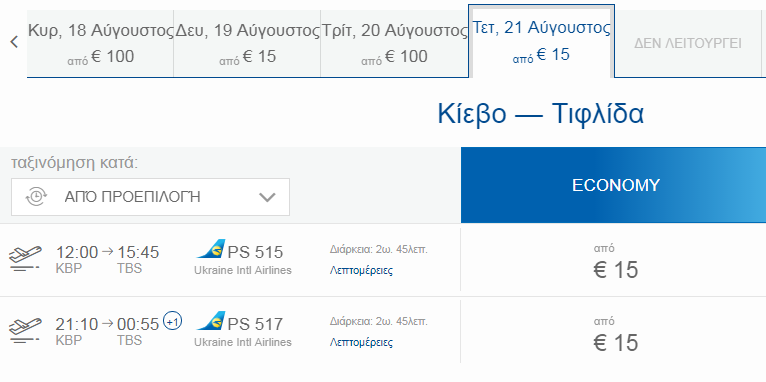766x382 pixels.
Task: Click the airplane takeoff icon for flight PS 515
Action: tap(25, 259)
